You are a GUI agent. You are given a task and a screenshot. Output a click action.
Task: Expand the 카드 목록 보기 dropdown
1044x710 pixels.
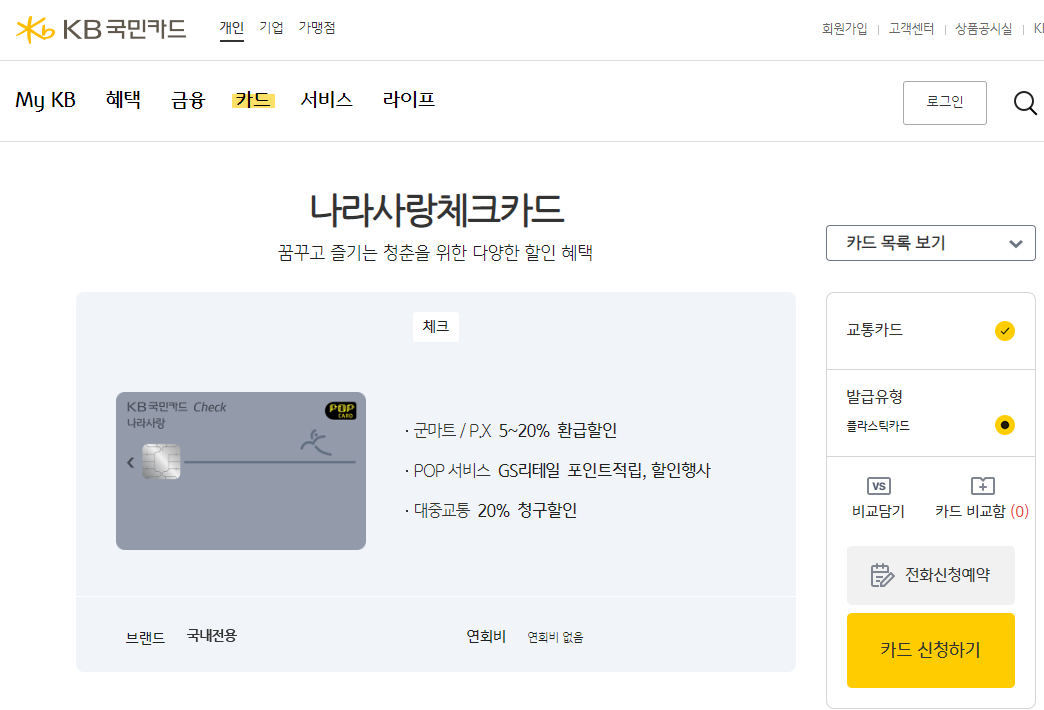(x=930, y=243)
